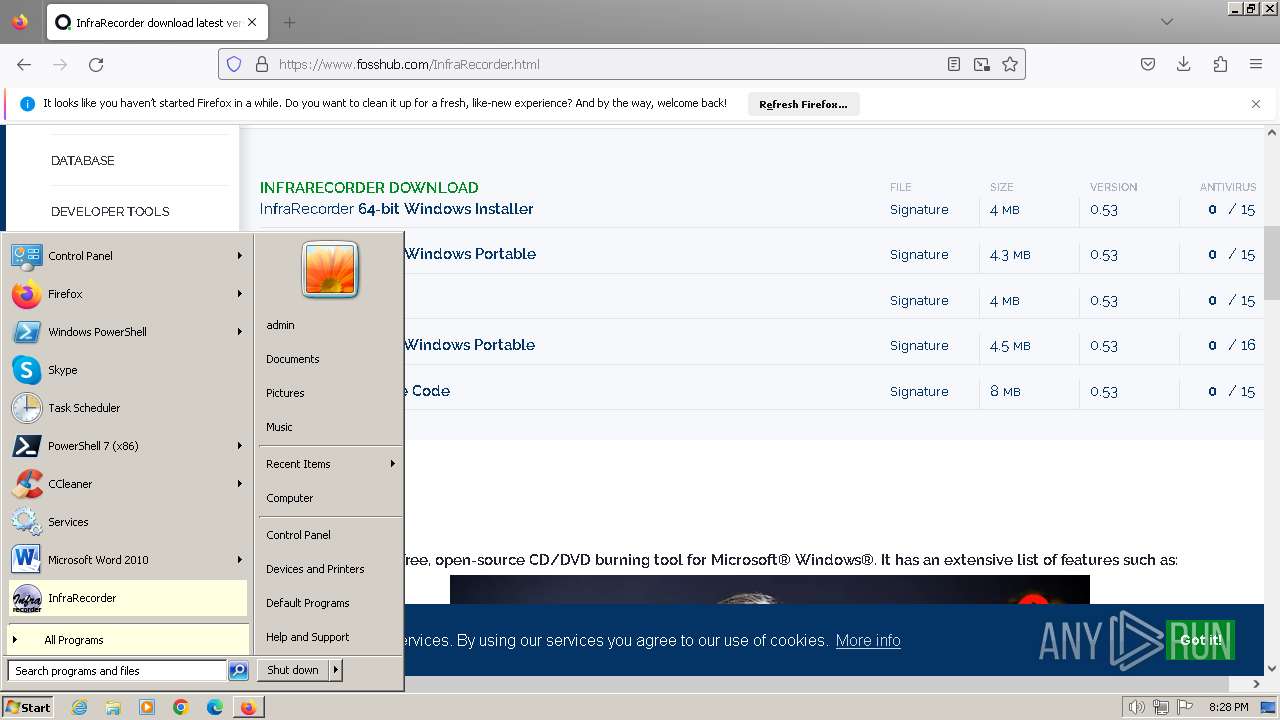Launch Skype from Start menu
The height and width of the screenshot is (720, 1280).
point(127,370)
